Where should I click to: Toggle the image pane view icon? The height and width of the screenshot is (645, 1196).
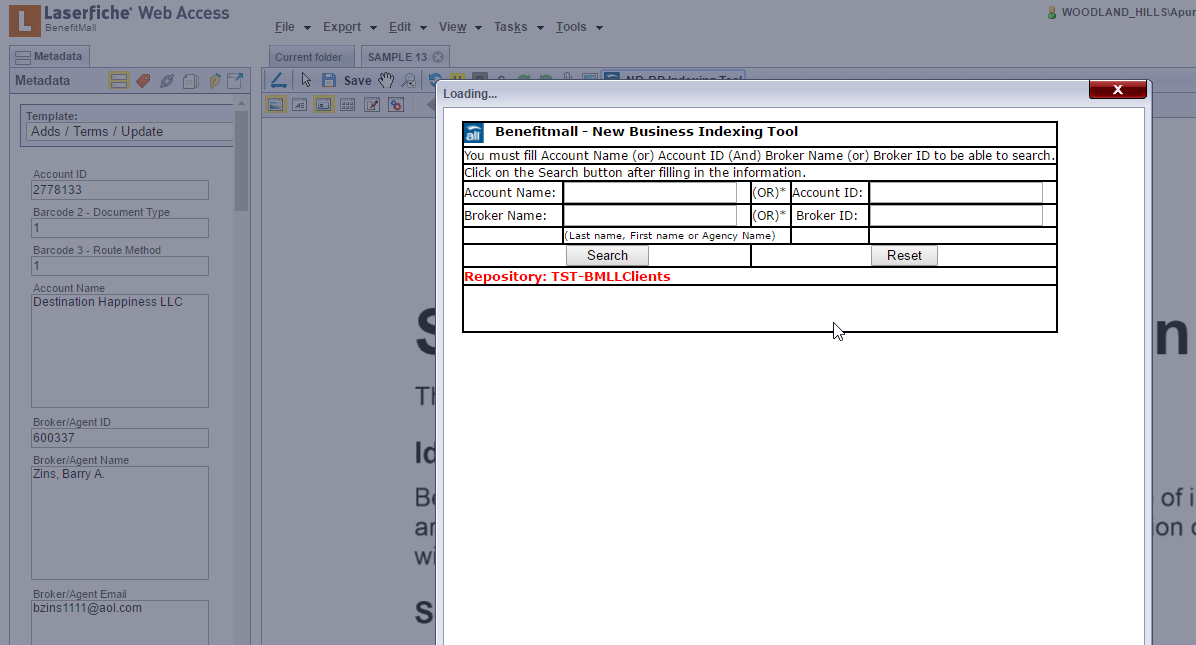coord(275,105)
